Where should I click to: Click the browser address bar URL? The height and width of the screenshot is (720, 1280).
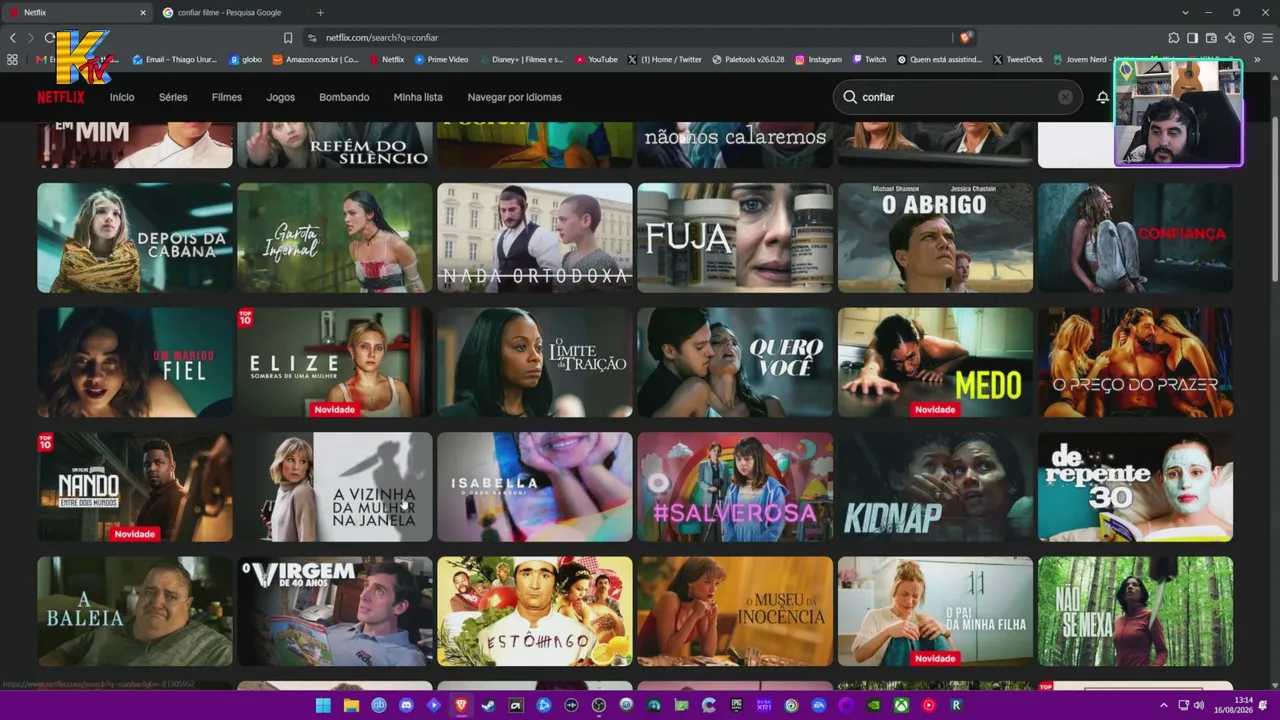pyautogui.click(x=382, y=38)
